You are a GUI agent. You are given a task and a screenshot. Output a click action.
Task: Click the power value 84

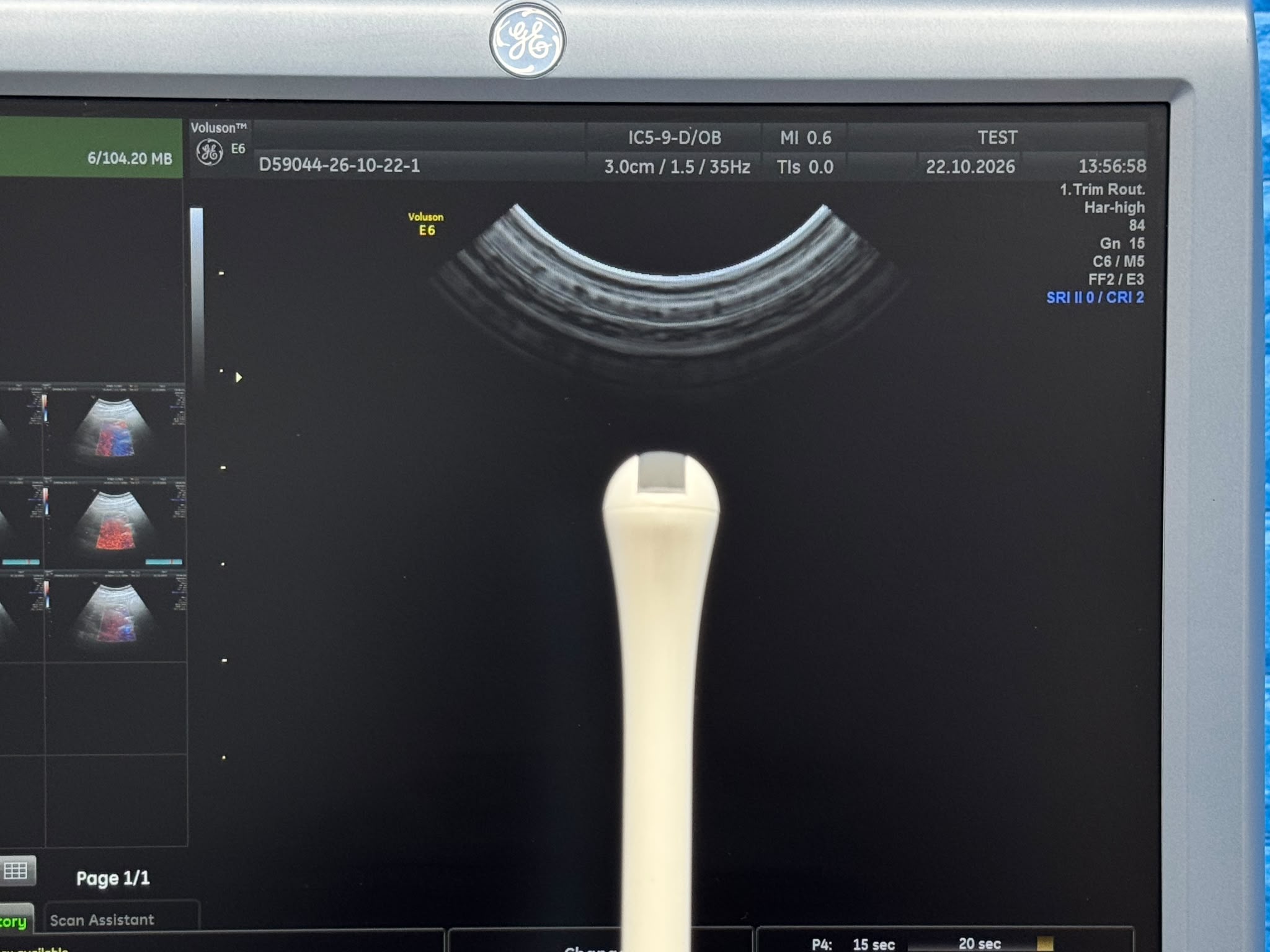[1137, 225]
